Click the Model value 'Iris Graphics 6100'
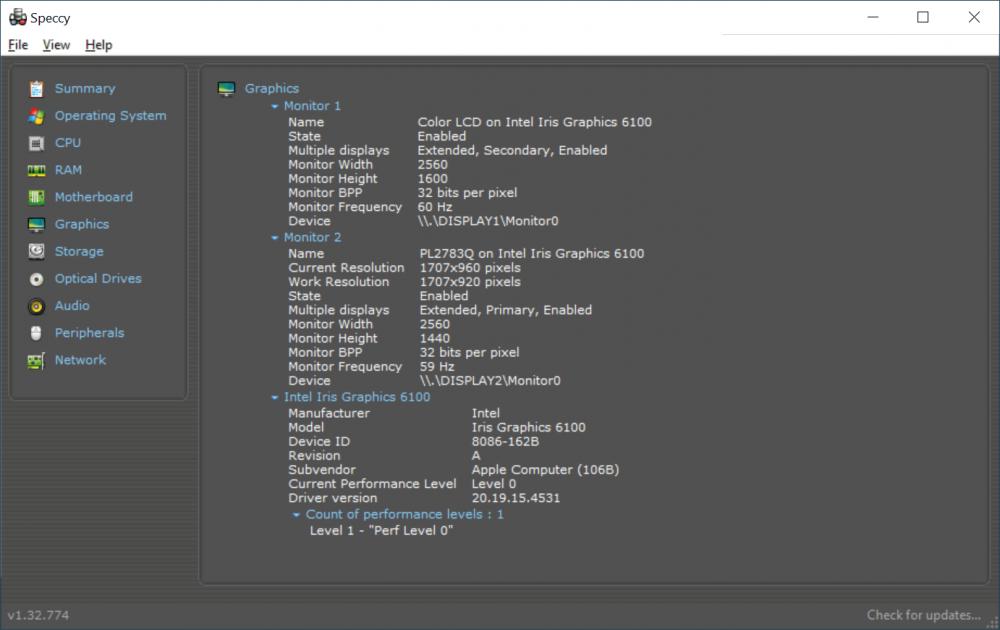The width and height of the screenshot is (1000, 630). [529, 427]
